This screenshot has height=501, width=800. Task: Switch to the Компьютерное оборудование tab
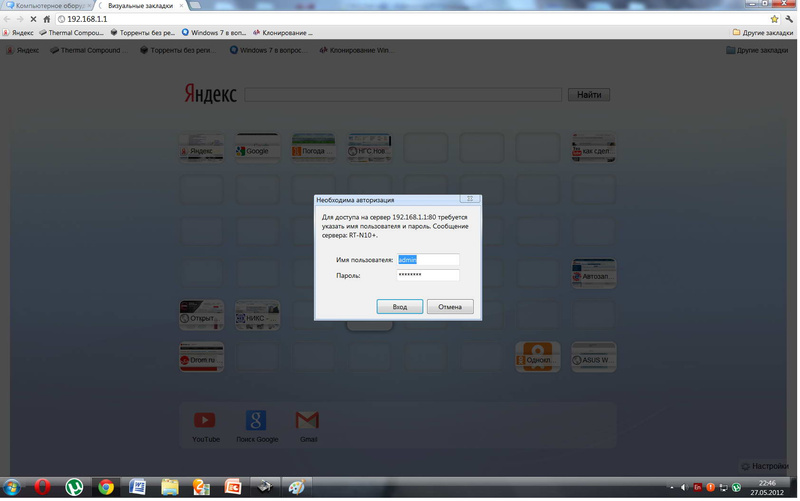pyautogui.click(x=48, y=6)
